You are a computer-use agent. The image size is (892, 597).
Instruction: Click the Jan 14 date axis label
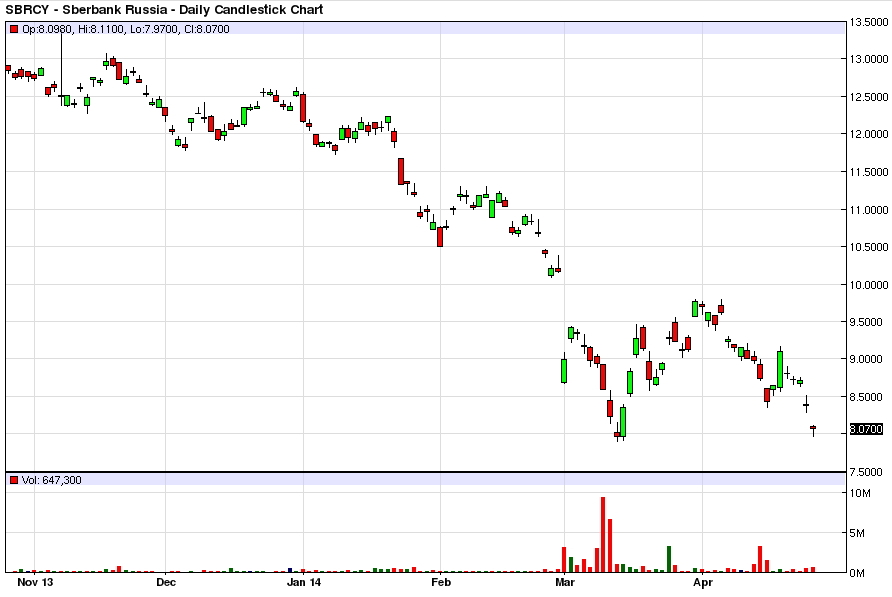pyautogui.click(x=304, y=582)
